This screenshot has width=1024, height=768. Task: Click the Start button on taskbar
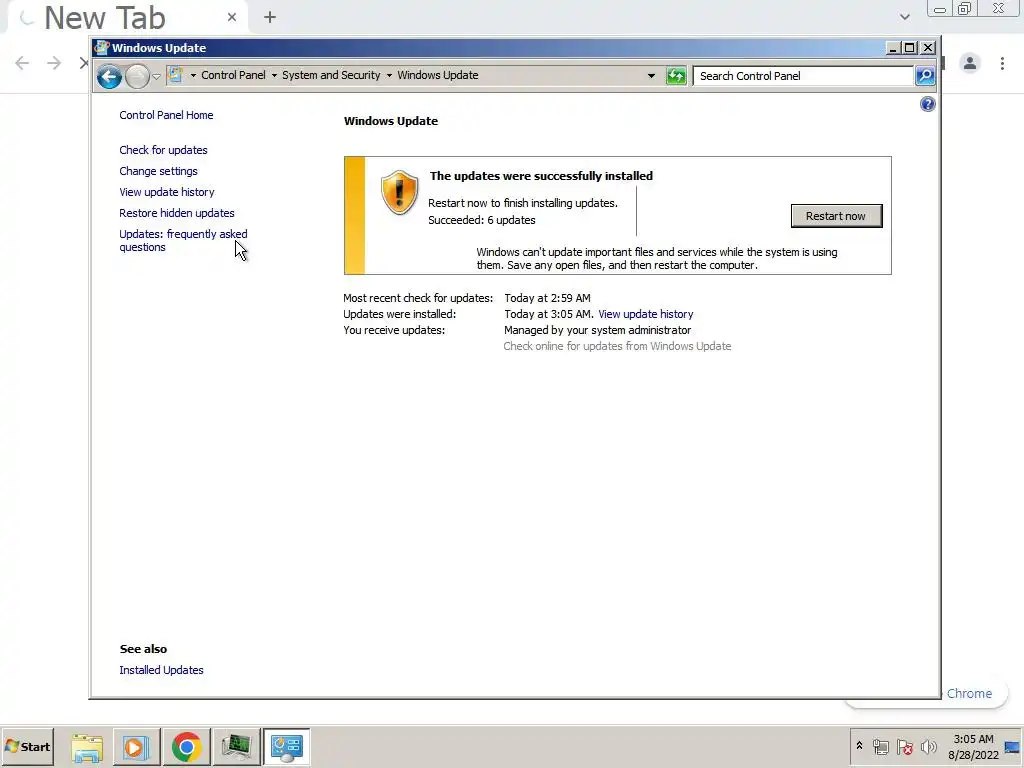pyautogui.click(x=27, y=746)
